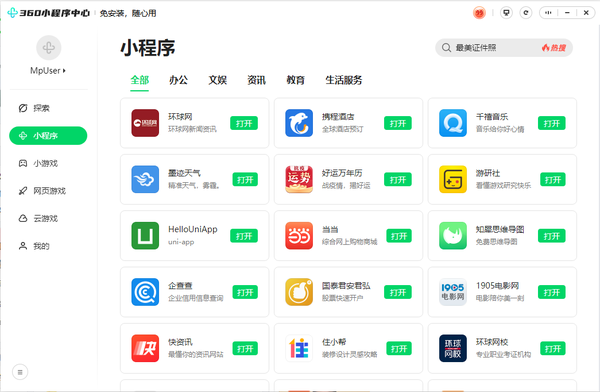Switch to the 文娱 tab
Viewport: 600px width, 392px height.
[218, 80]
